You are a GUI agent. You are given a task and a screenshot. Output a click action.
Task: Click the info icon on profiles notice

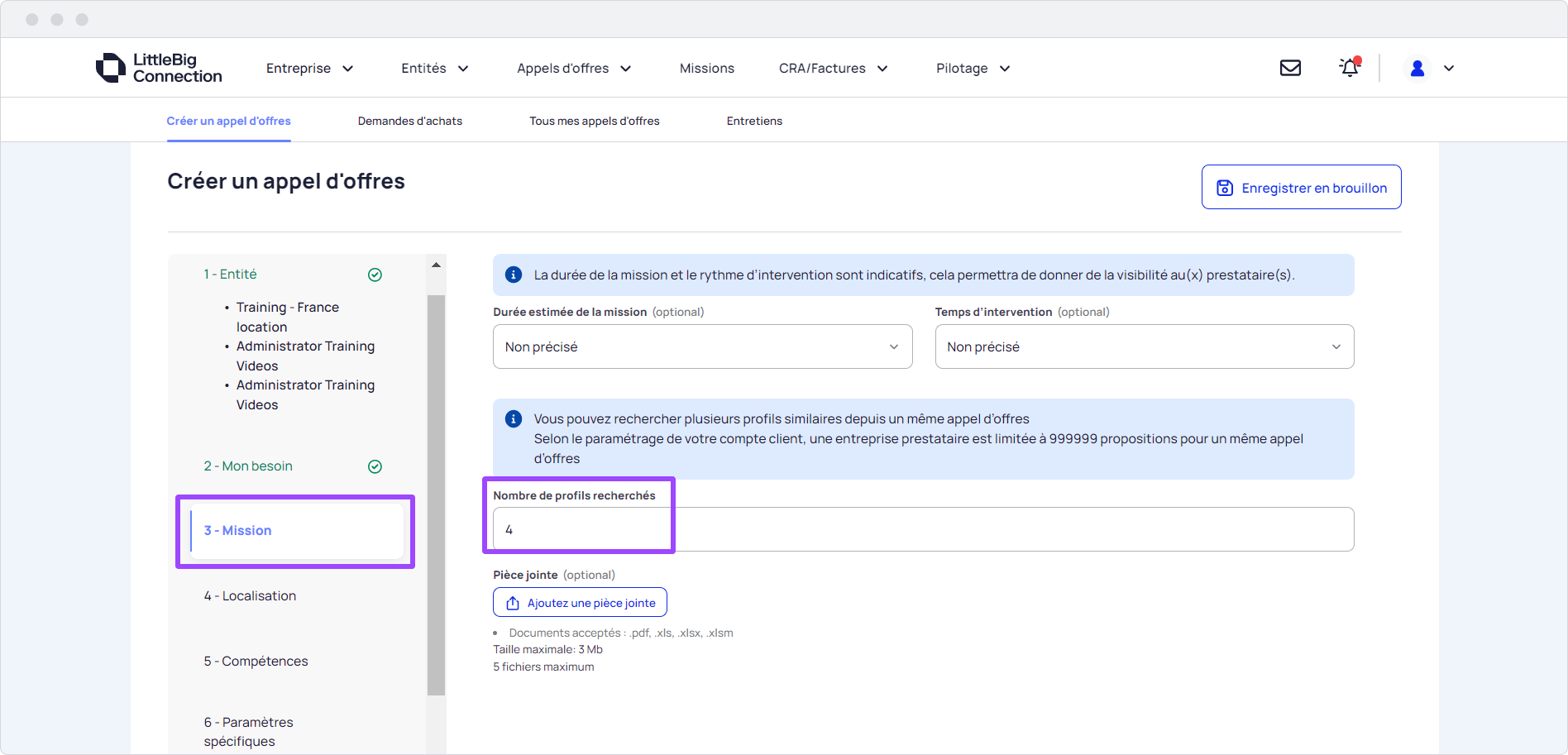pyautogui.click(x=514, y=418)
